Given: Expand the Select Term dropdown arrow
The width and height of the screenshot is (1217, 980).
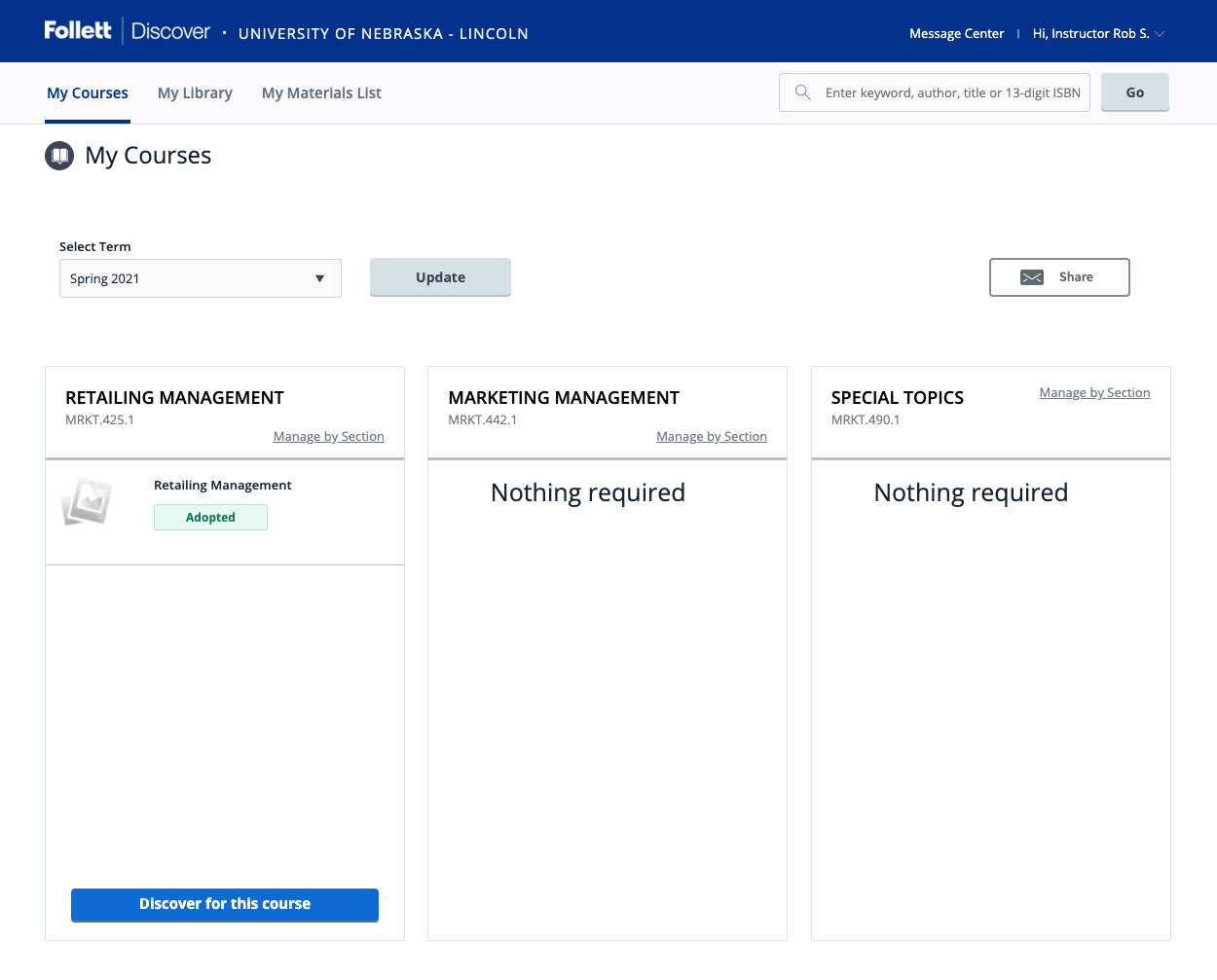Looking at the screenshot, I should click(319, 278).
